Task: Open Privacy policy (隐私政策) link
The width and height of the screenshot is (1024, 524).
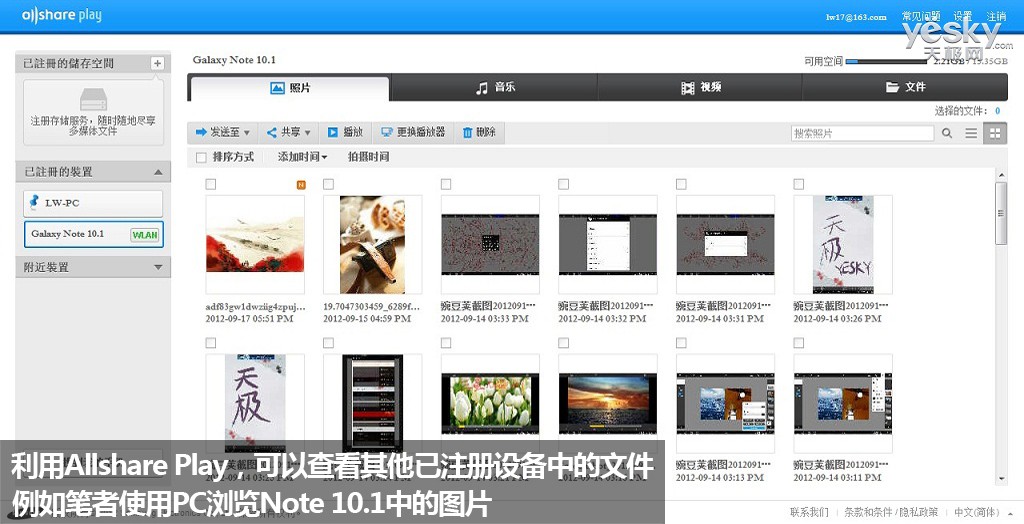Action: 918,512
